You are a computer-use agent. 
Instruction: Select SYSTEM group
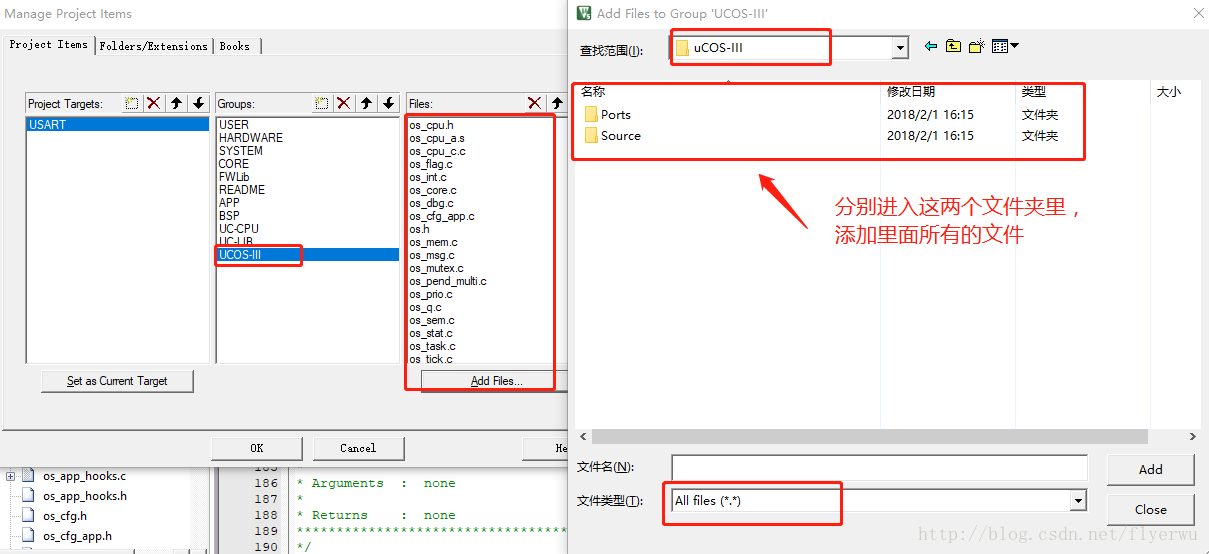(241, 151)
